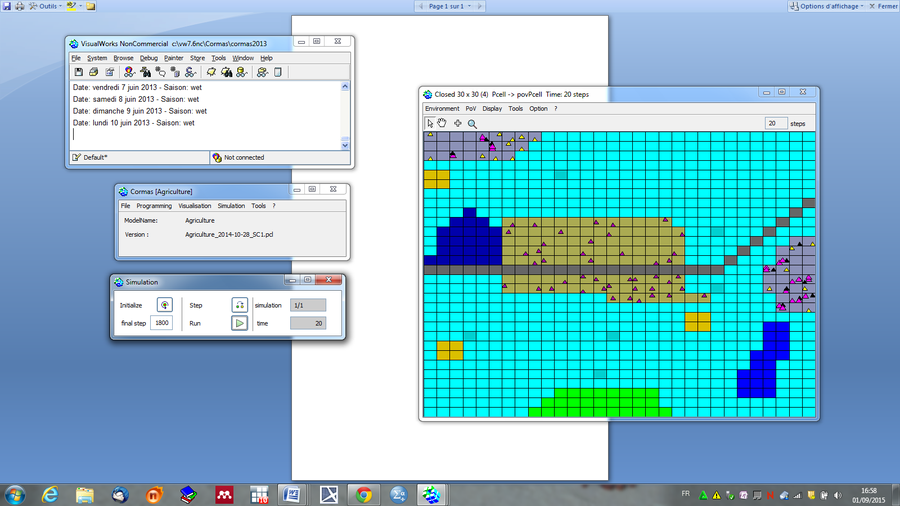Open Environment menu in grid window
This screenshot has height=506, width=900.
[x=442, y=108]
